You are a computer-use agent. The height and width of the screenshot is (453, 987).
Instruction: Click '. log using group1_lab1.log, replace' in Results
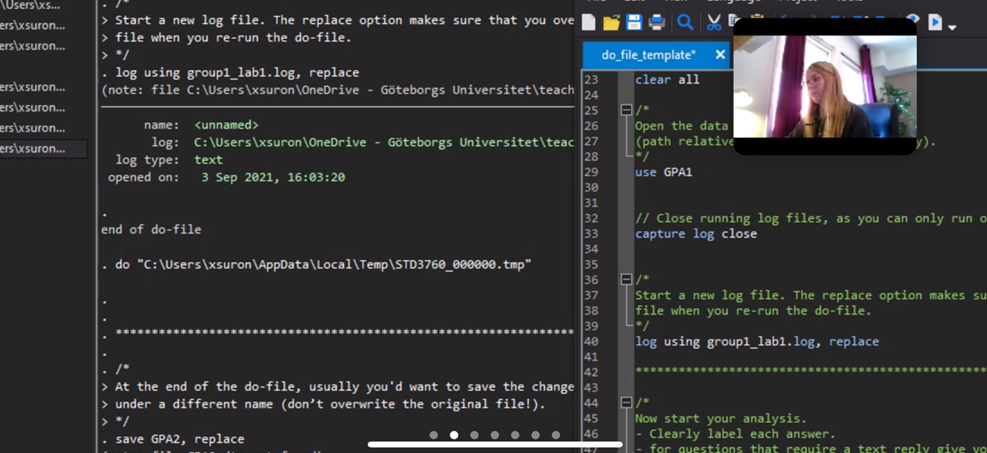[x=230, y=72]
